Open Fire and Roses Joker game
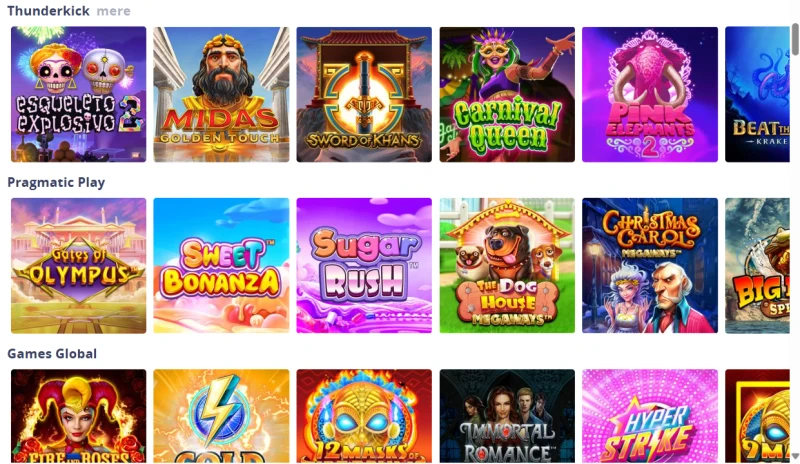Image resolution: width=800 pixels, height=464 pixels. pos(79,416)
